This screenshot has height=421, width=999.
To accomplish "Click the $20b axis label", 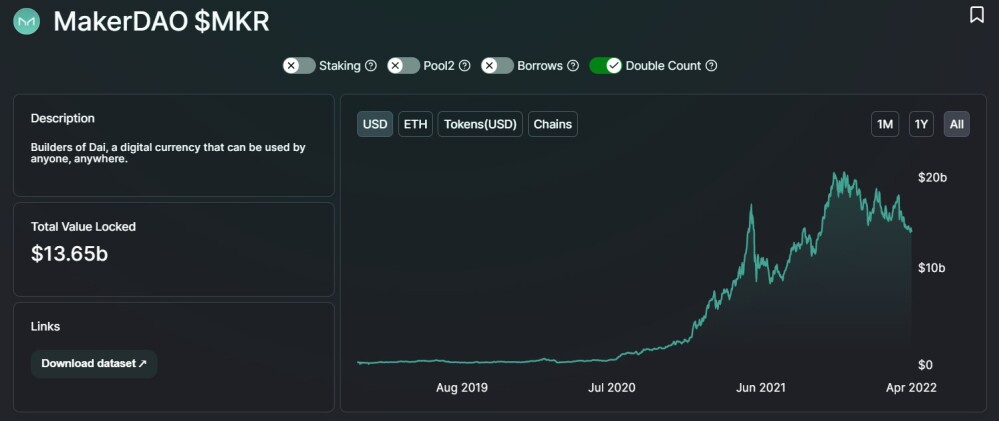I will (x=932, y=178).
